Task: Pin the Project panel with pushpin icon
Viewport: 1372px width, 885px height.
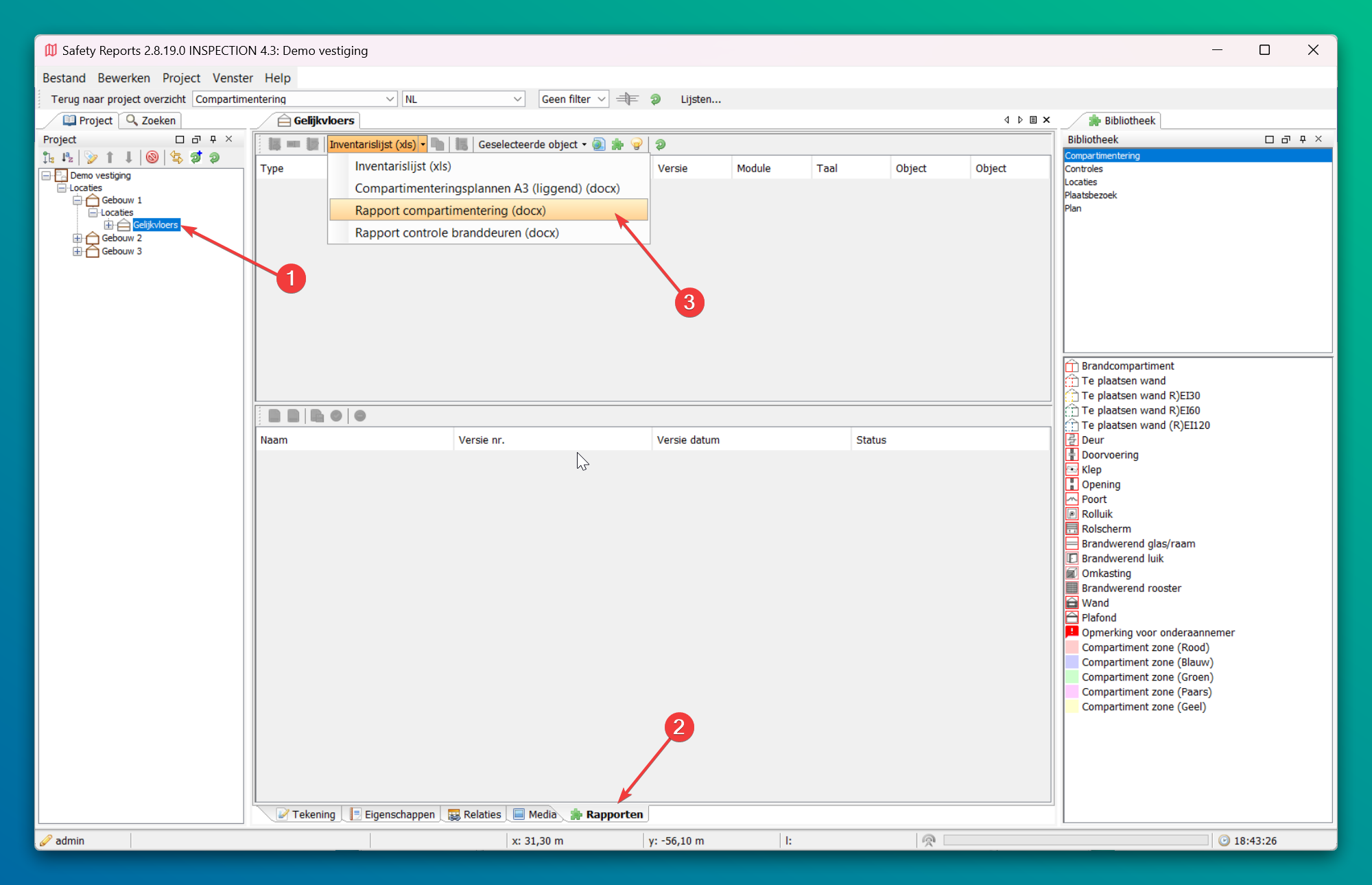Action: [213, 139]
